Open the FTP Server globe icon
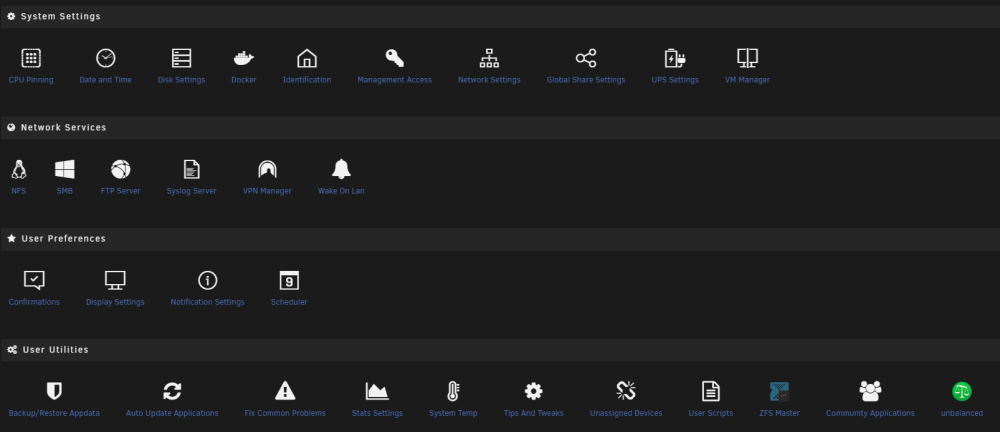The image size is (1000, 432). click(x=120, y=169)
